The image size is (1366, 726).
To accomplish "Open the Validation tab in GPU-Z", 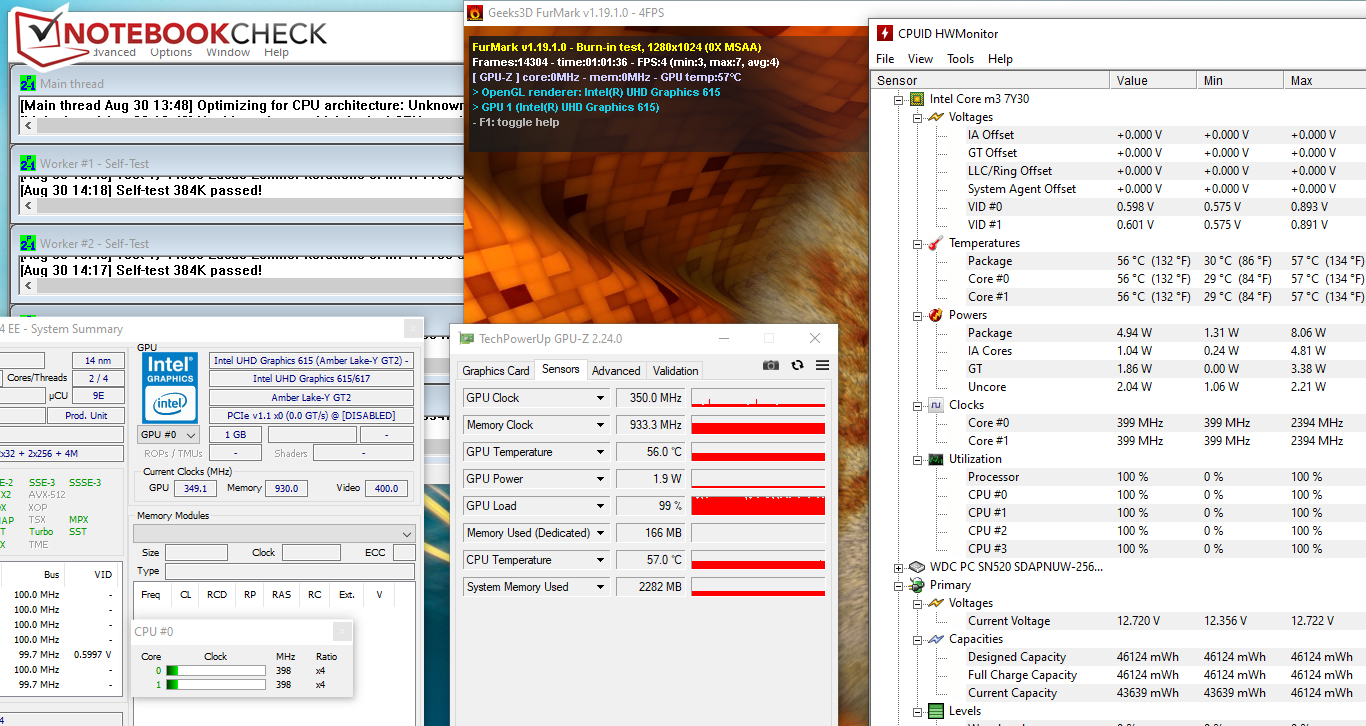I will (x=676, y=370).
